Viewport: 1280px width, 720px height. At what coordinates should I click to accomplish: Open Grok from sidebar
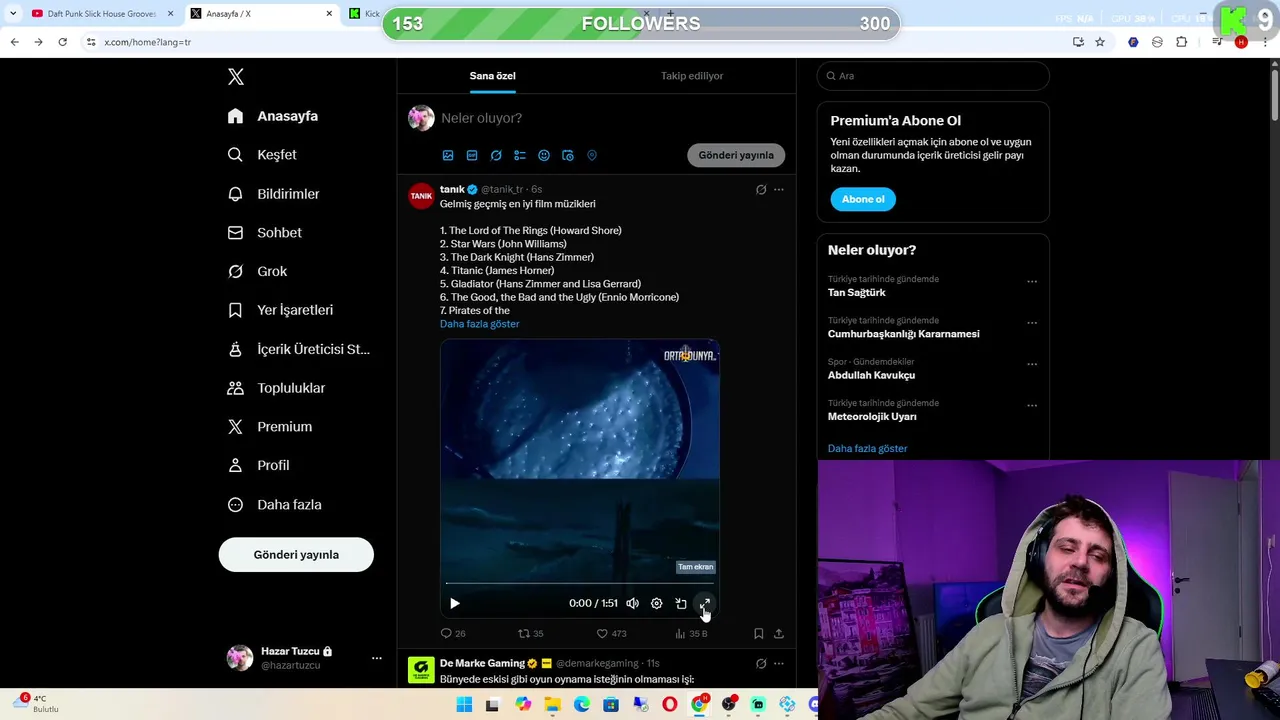pos(257,271)
